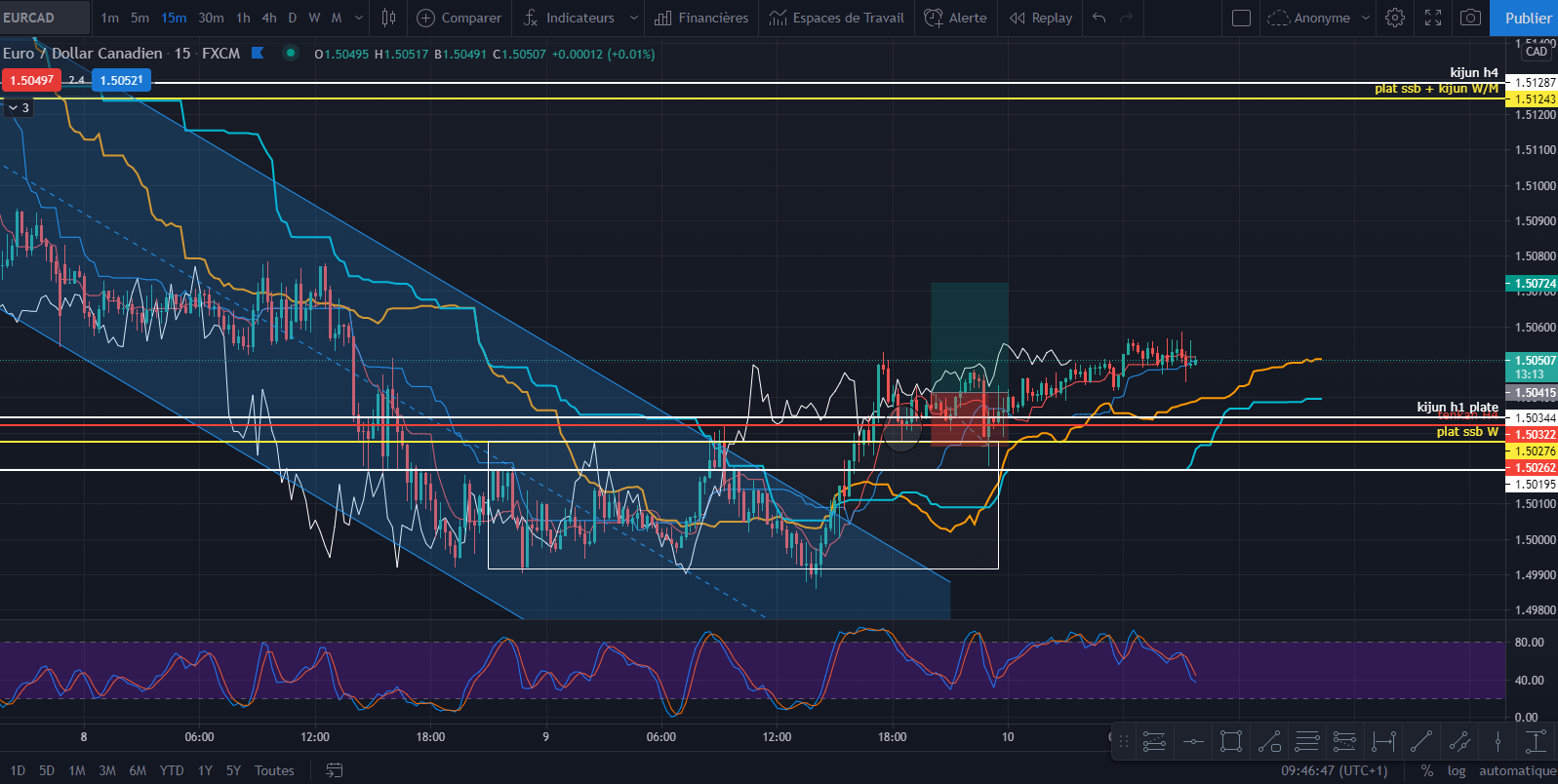Switch to the 4h timeframe

point(269,18)
